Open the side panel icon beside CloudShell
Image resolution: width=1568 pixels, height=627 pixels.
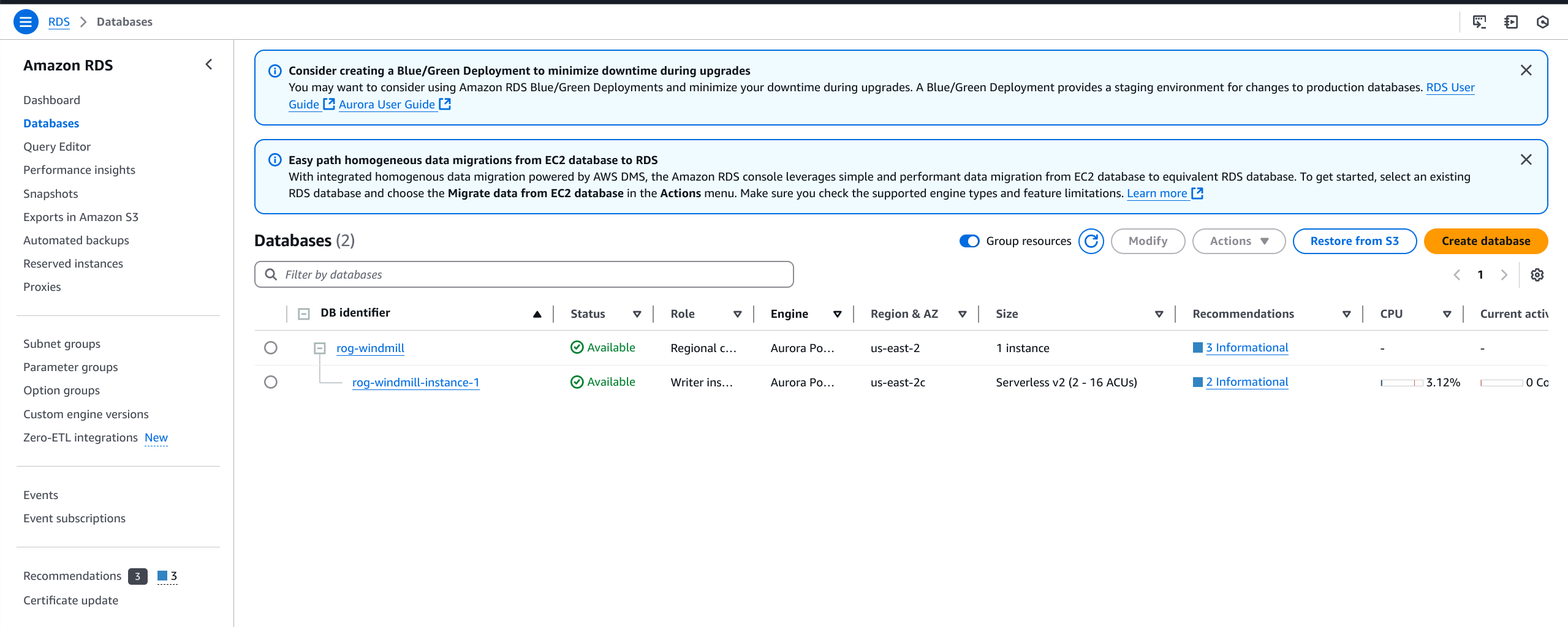coord(1511,22)
